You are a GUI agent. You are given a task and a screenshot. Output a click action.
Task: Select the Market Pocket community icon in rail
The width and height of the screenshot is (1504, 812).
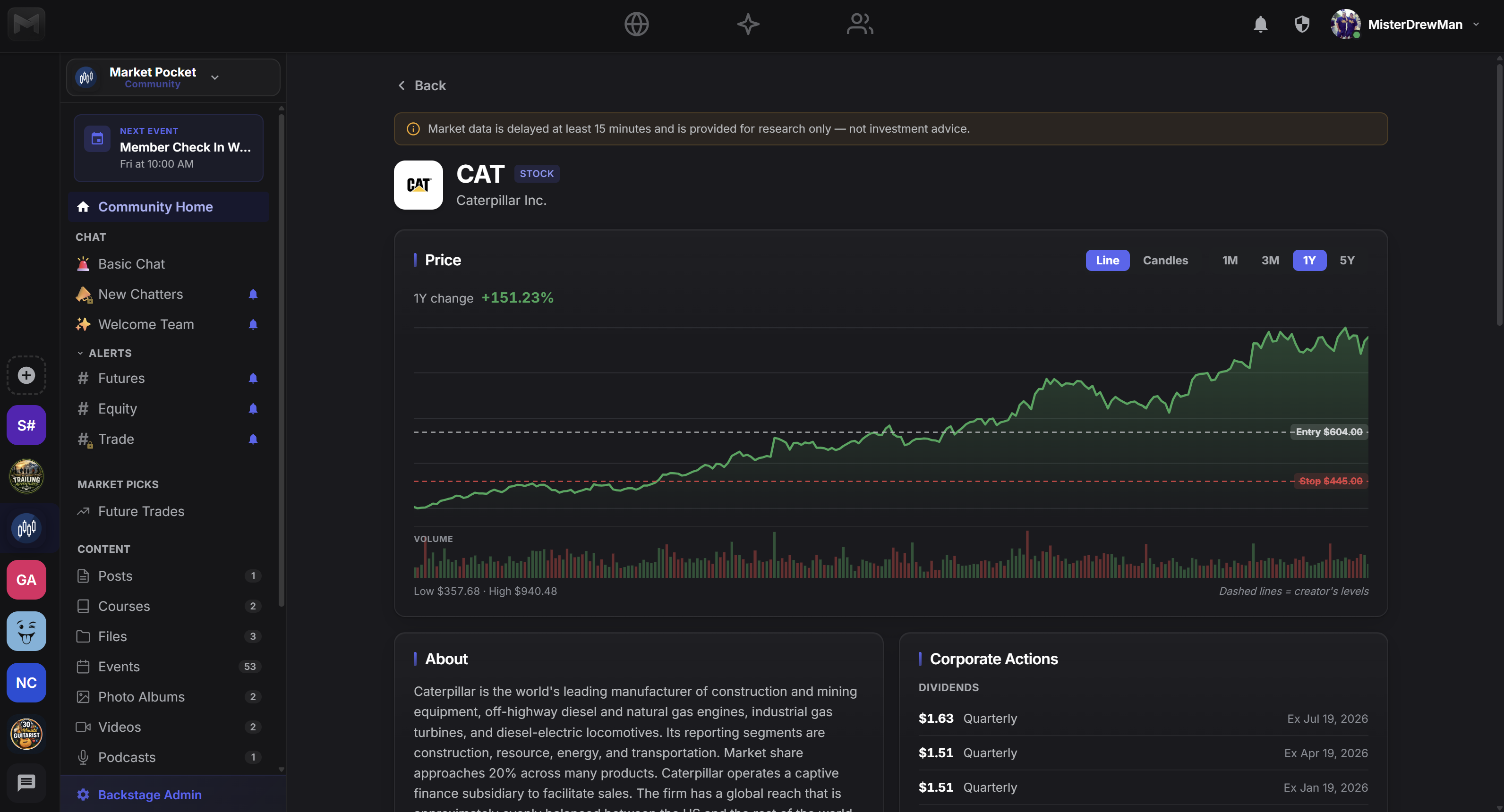(x=26, y=528)
